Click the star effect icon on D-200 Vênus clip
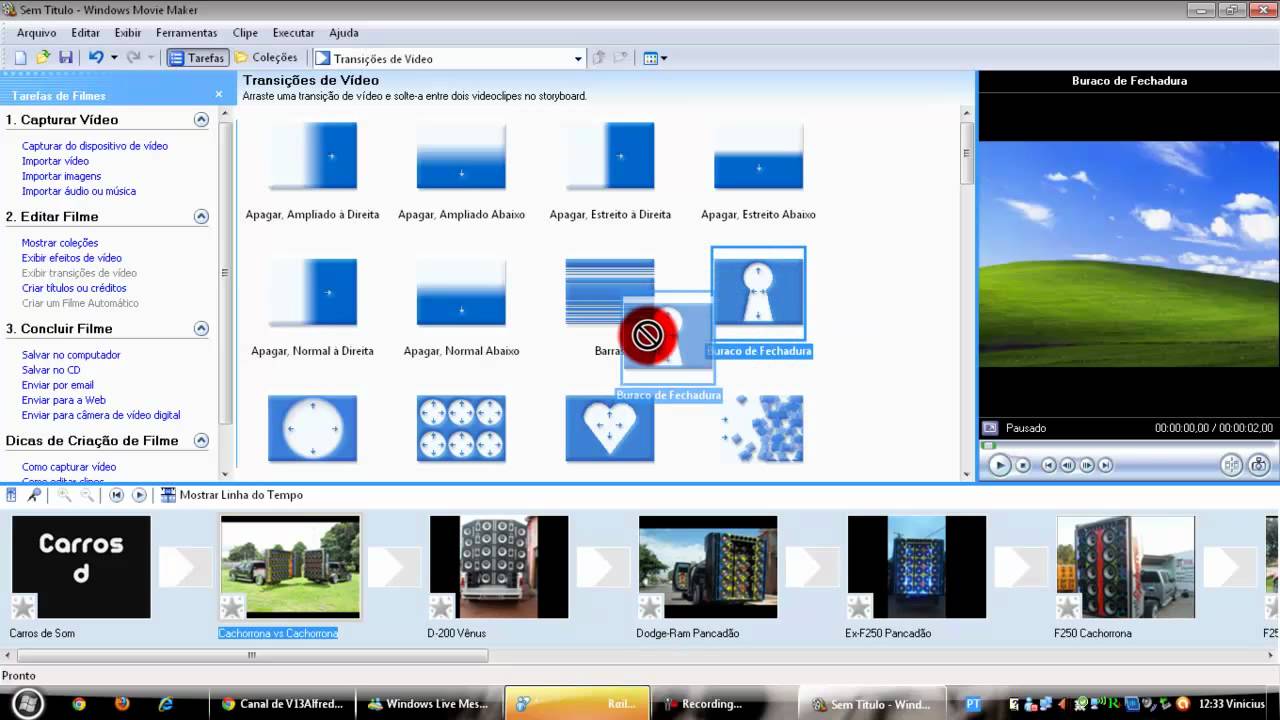Screen dimensions: 1280x720 [x=442, y=606]
